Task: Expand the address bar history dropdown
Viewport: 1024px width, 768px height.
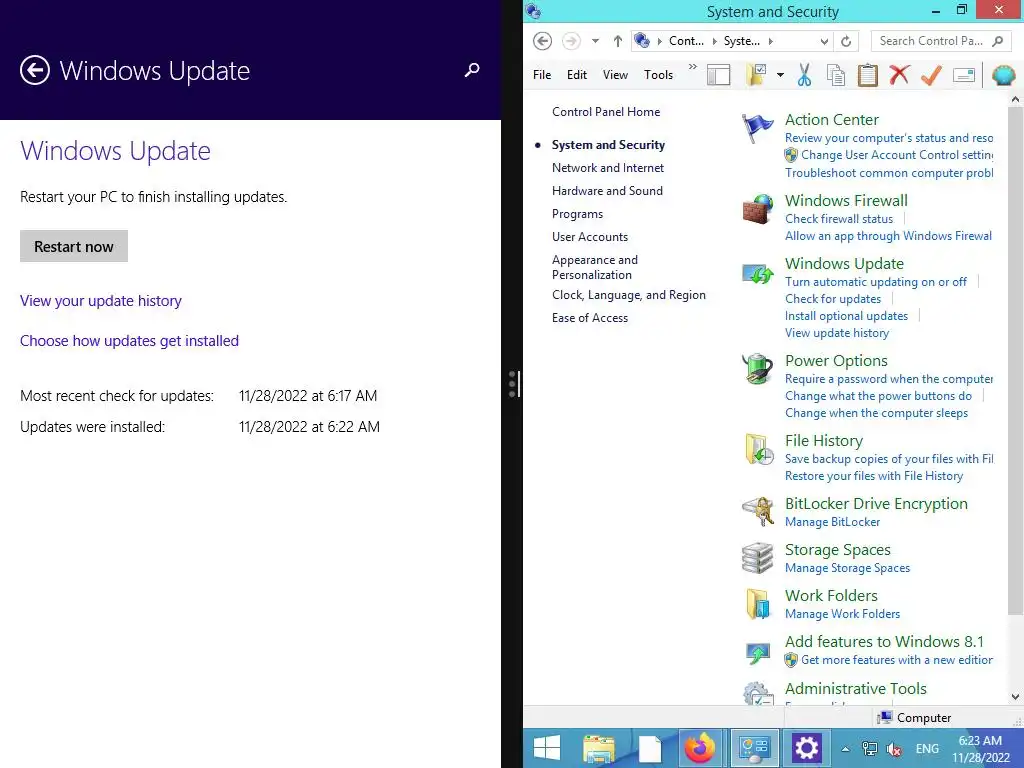Action: (824, 41)
